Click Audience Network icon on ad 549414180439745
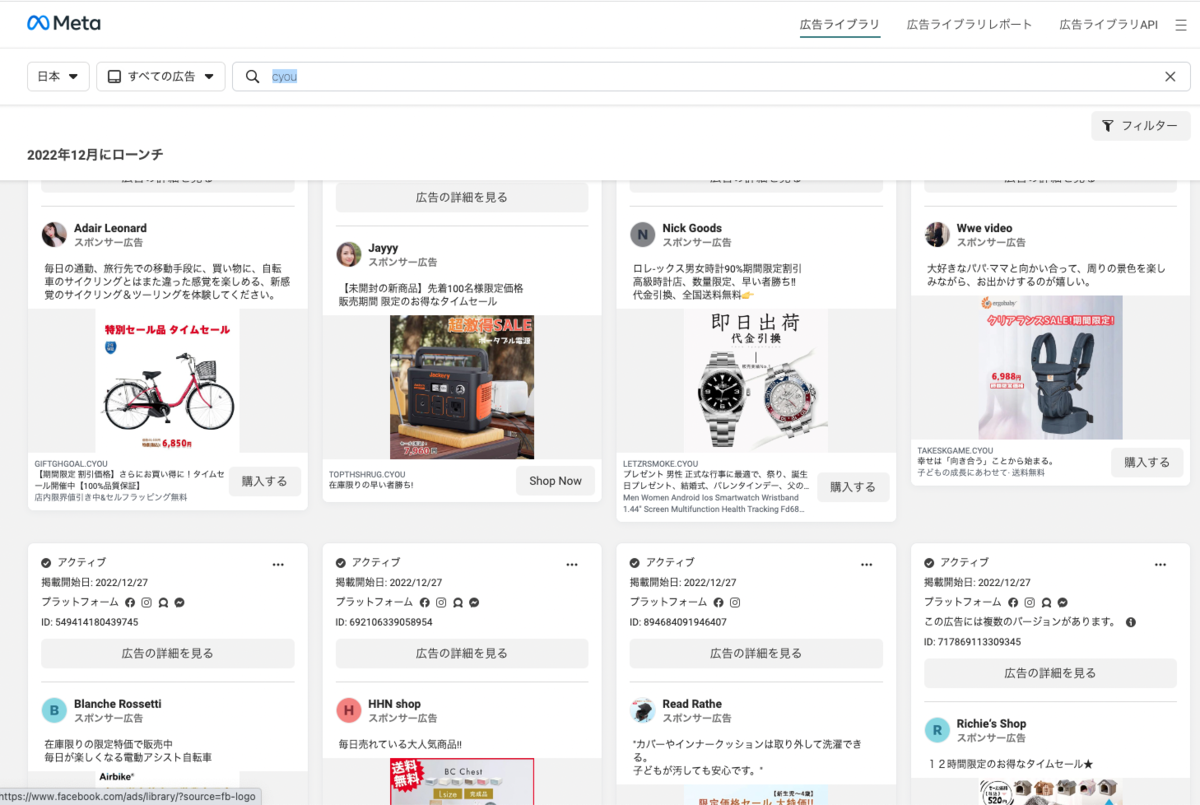The width and height of the screenshot is (1200, 805). click(162, 603)
